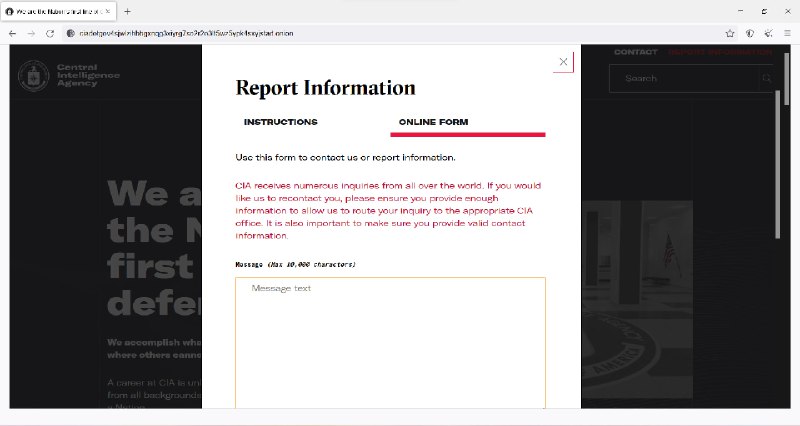
Task: Open a new browser tab
Action: click(x=127, y=11)
